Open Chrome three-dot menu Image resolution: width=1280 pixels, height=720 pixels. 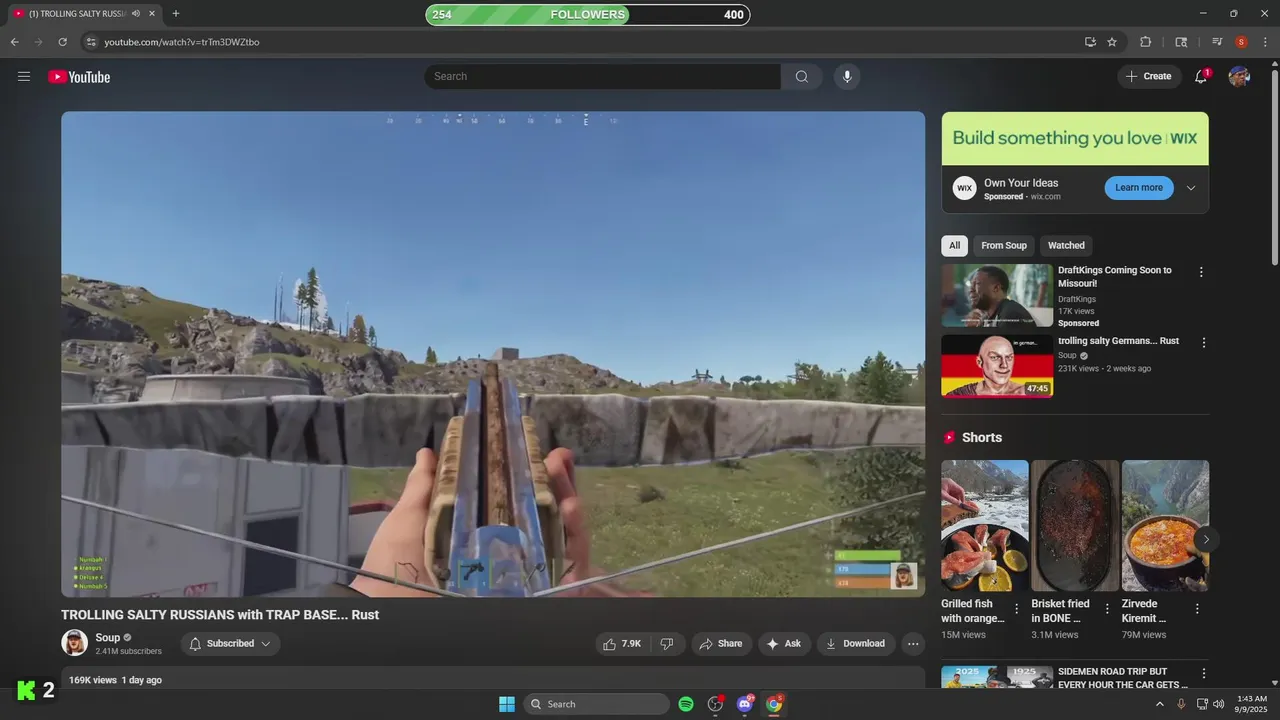tap(1264, 42)
